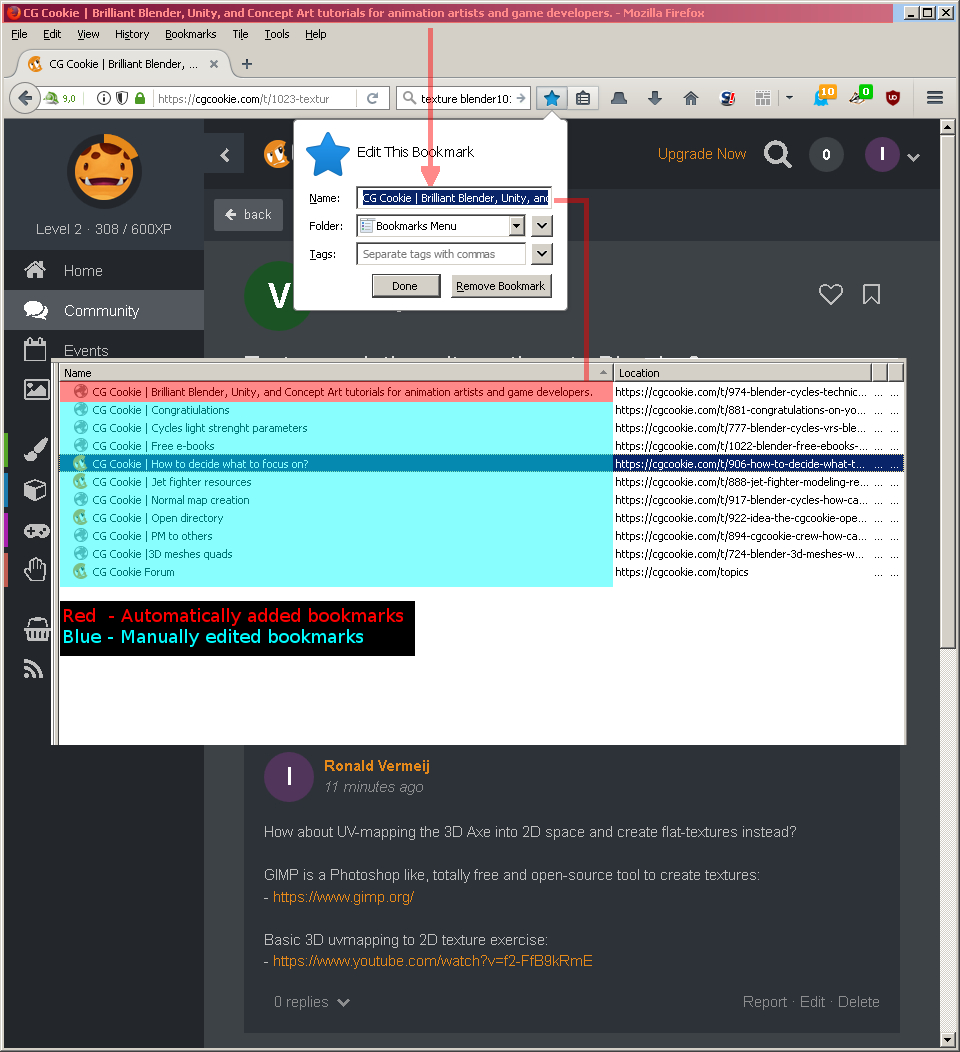Click the site info circle icon

103,98
